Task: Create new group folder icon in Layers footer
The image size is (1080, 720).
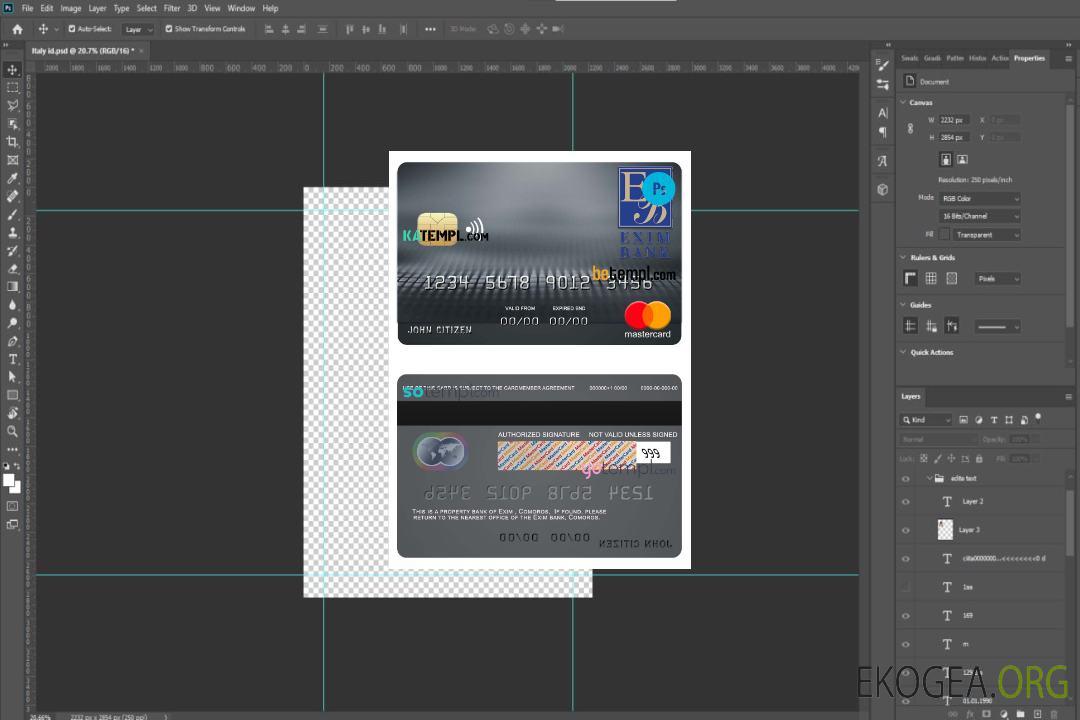Action: click(x=1020, y=714)
